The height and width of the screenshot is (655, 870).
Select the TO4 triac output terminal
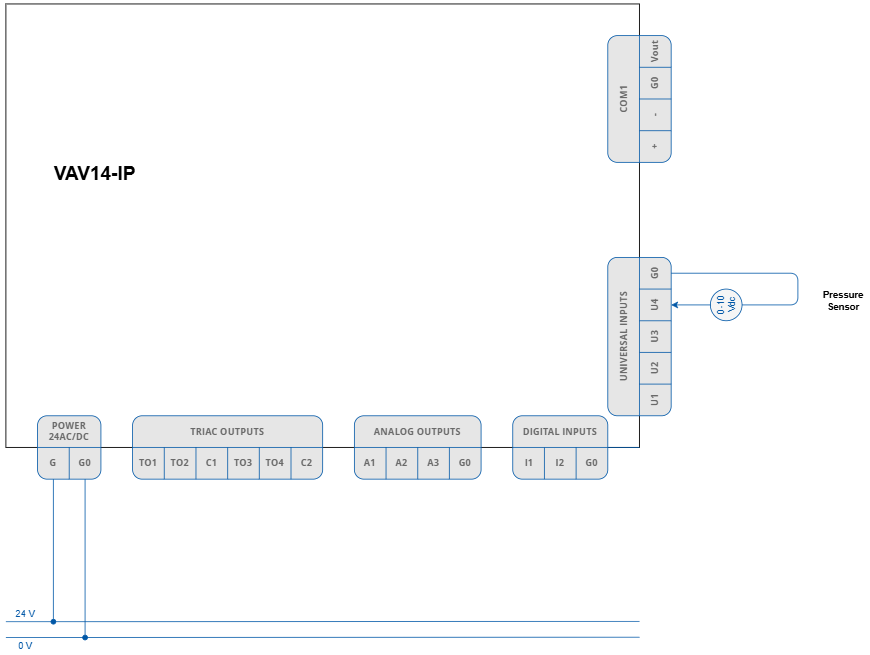(275, 463)
